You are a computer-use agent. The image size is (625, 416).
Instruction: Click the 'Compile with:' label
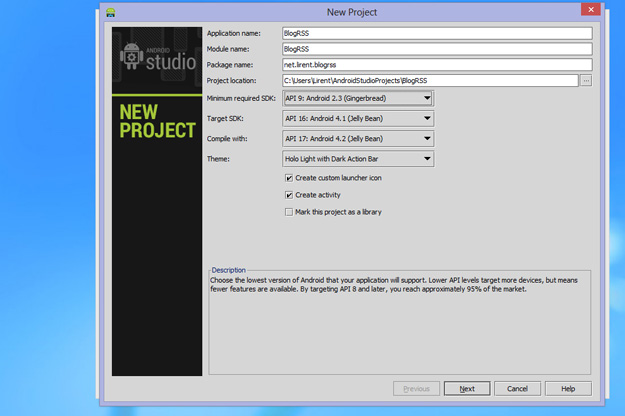pos(227,139)
